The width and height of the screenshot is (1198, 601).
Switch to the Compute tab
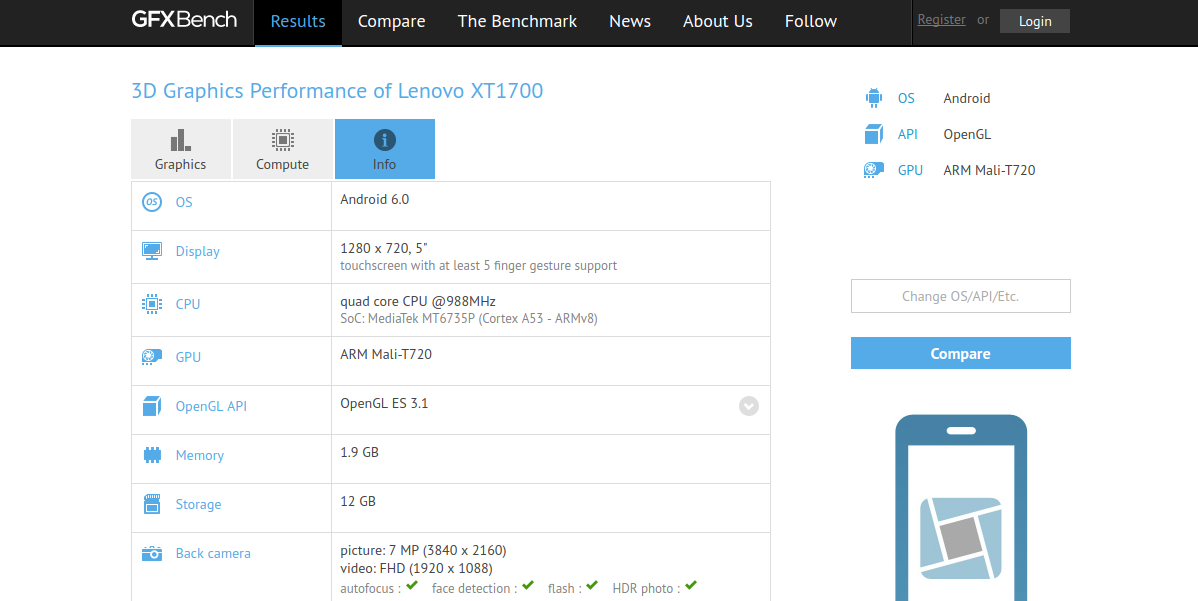click(283, 149)
